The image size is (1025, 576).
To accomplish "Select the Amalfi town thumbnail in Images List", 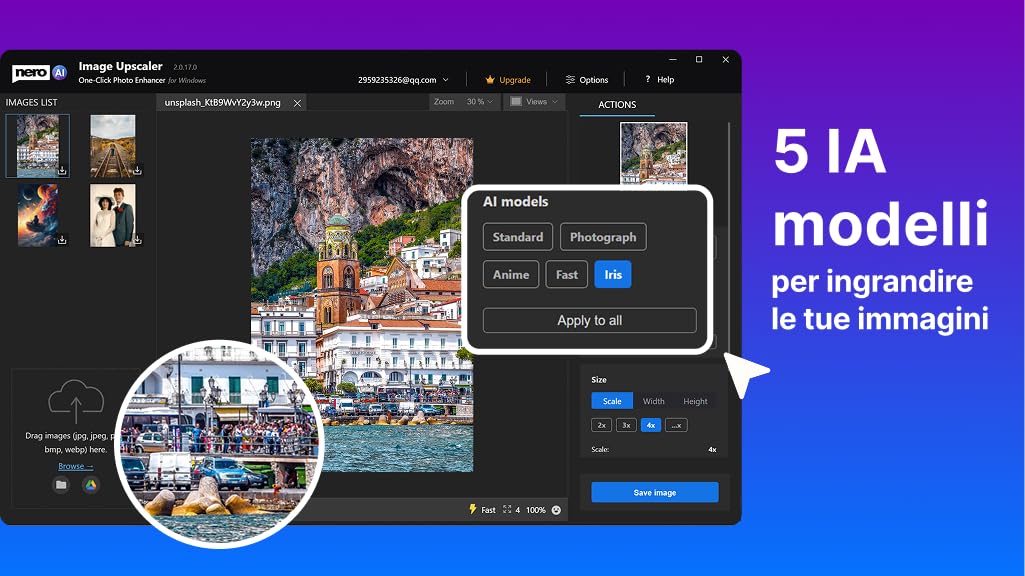I will pos(37,146).
